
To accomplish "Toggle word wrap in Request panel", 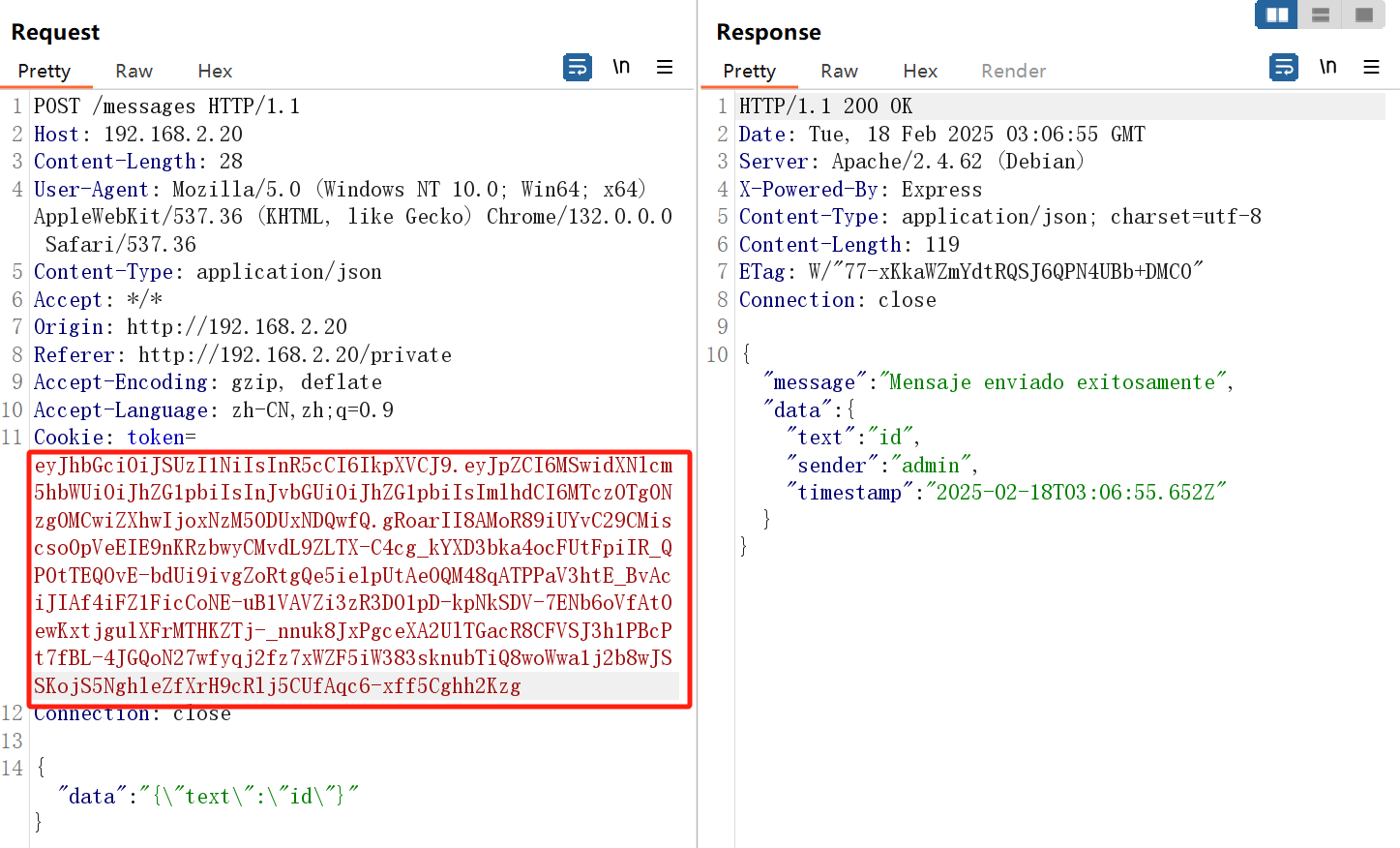I will pyautogui.click(x=578, y=68).
